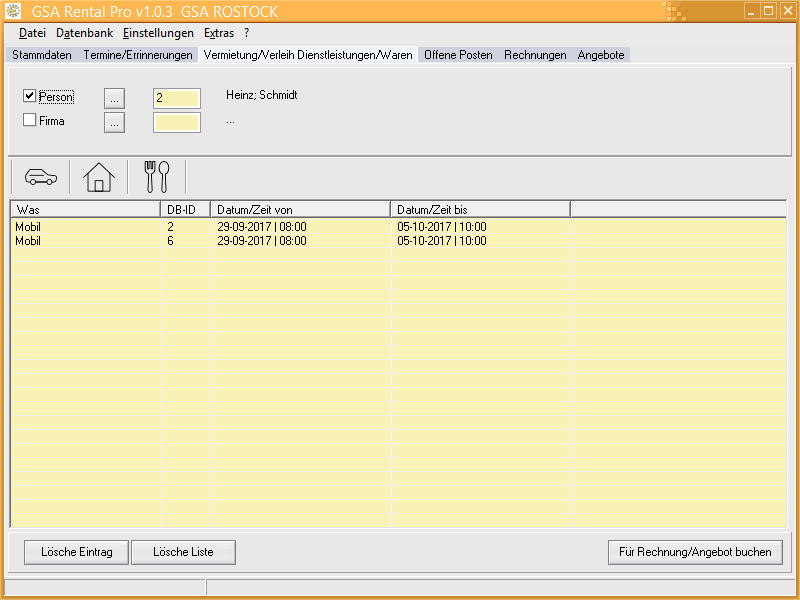Image resolution: width=800 pixels, height=600 pixels.
Task: Open the Datei menu
Action: (x=32, y=33)
